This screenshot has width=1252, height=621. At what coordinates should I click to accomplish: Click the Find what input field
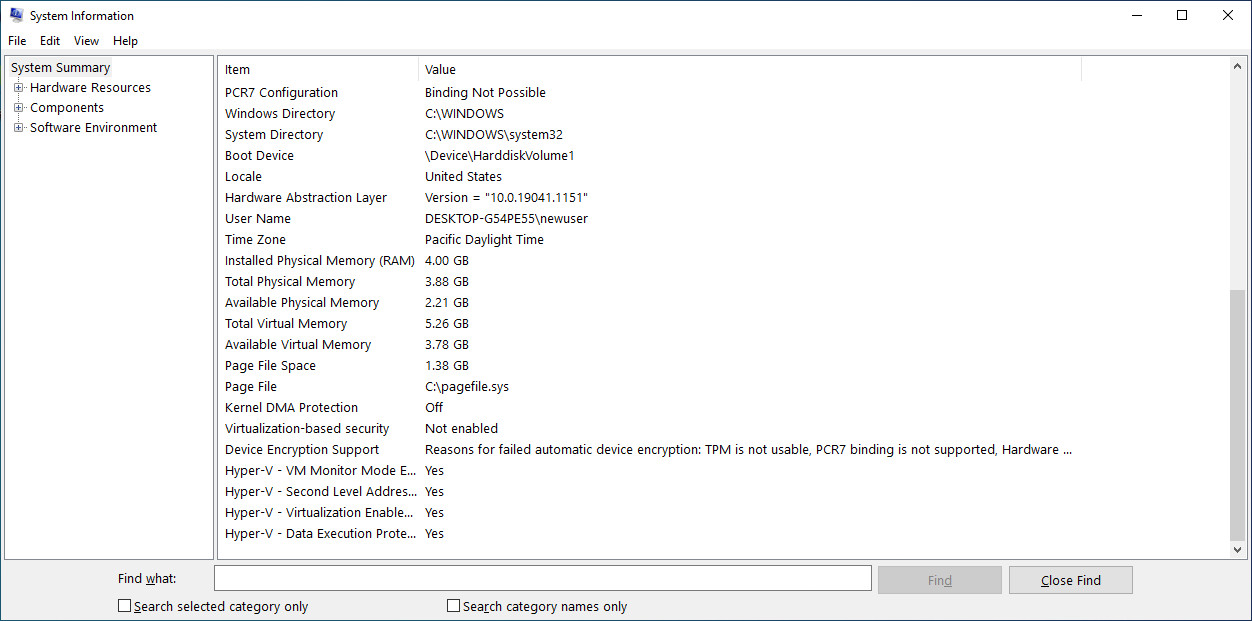pos(543,579)
